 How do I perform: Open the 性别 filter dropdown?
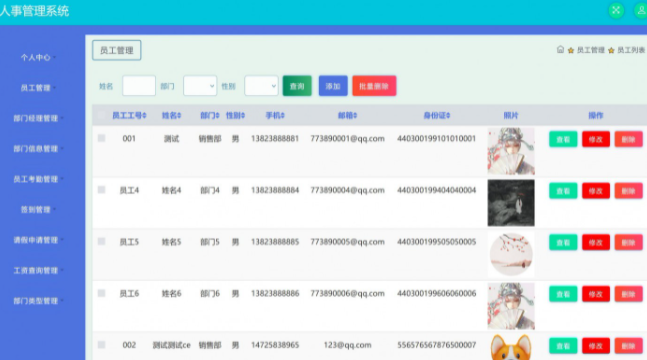(x=261, y=86)
